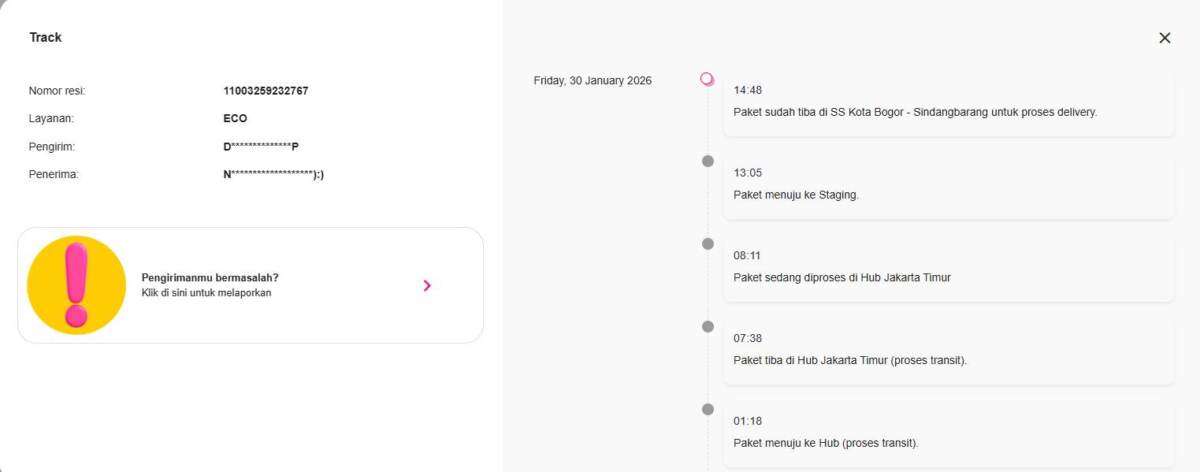The width and height of the screenshot is (1200, 472).
Task: Click the yellow exclamation warning icon
Action: (76, 285)
